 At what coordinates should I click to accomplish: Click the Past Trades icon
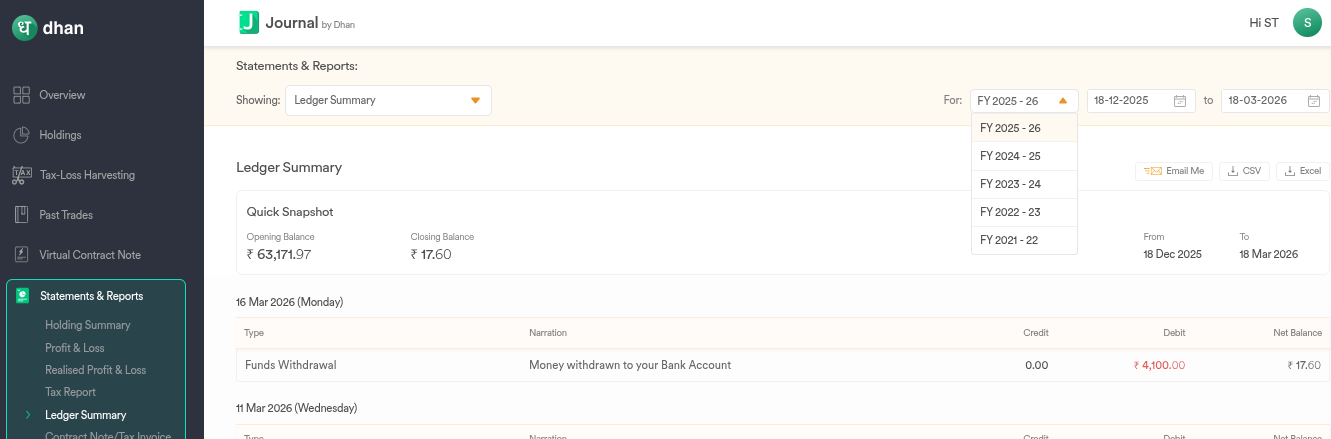pyautogui.click(x=21, y=215)
